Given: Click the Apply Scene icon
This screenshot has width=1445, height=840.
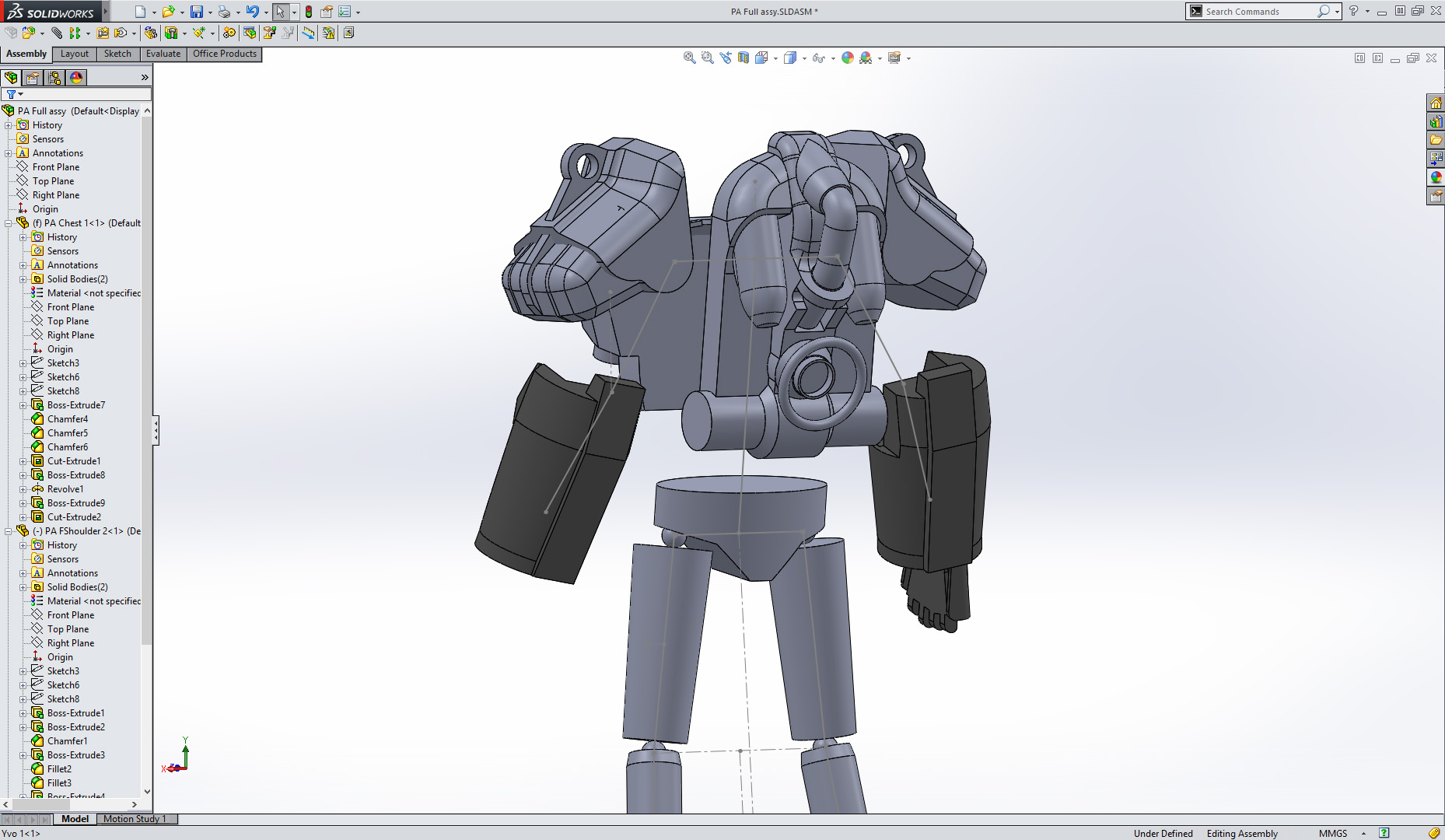Looking at the screenshot, I should pyautogui.click(x=866, y=58).
